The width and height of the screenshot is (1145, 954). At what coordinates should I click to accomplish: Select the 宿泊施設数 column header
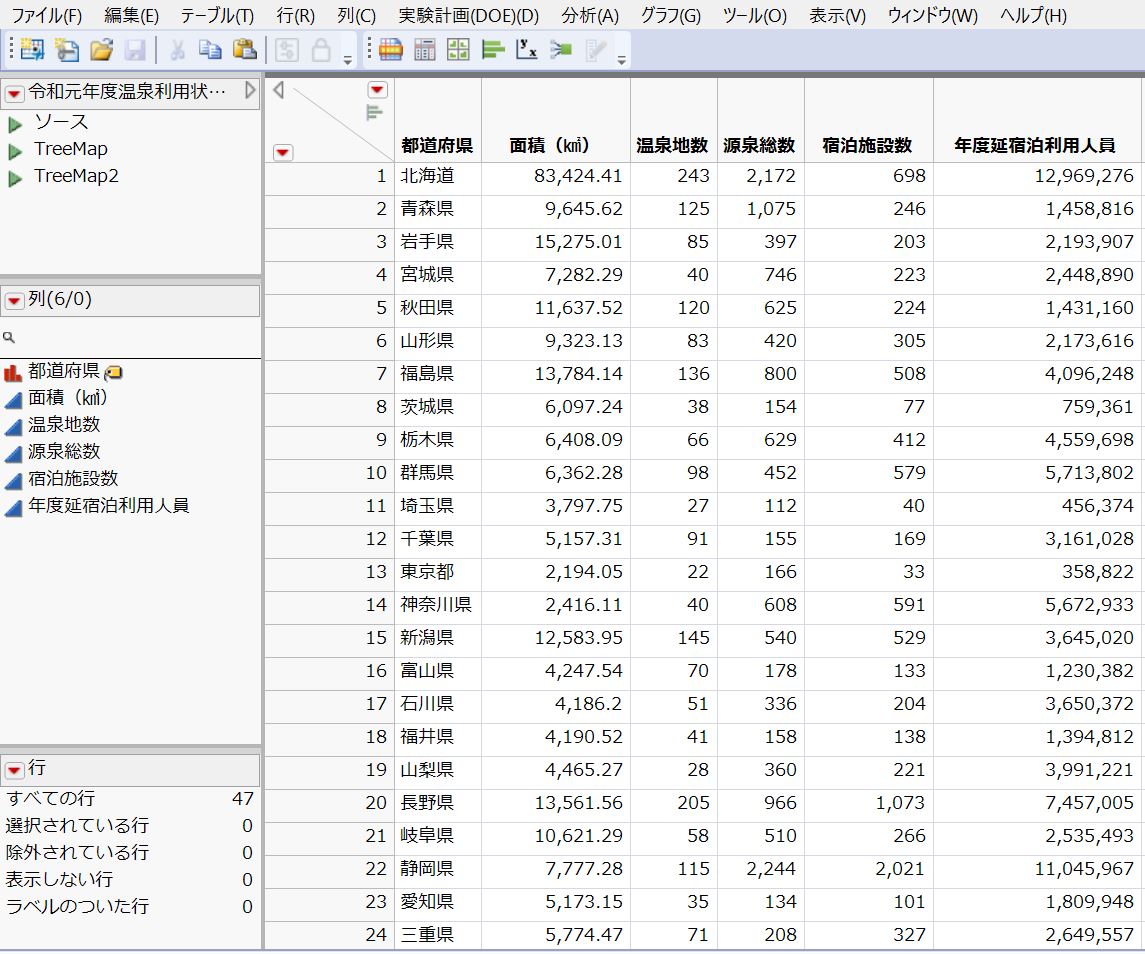[x=868, y=145]
